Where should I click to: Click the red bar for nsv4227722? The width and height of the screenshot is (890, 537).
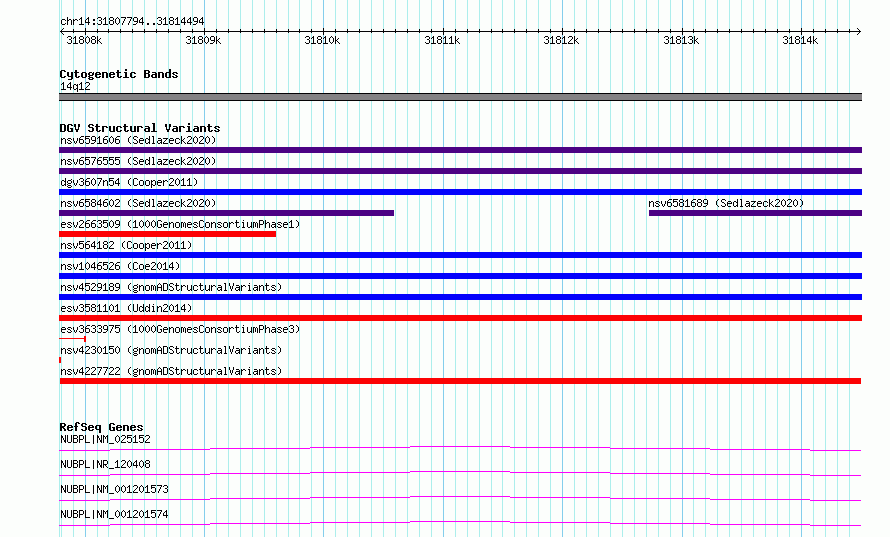460,381
